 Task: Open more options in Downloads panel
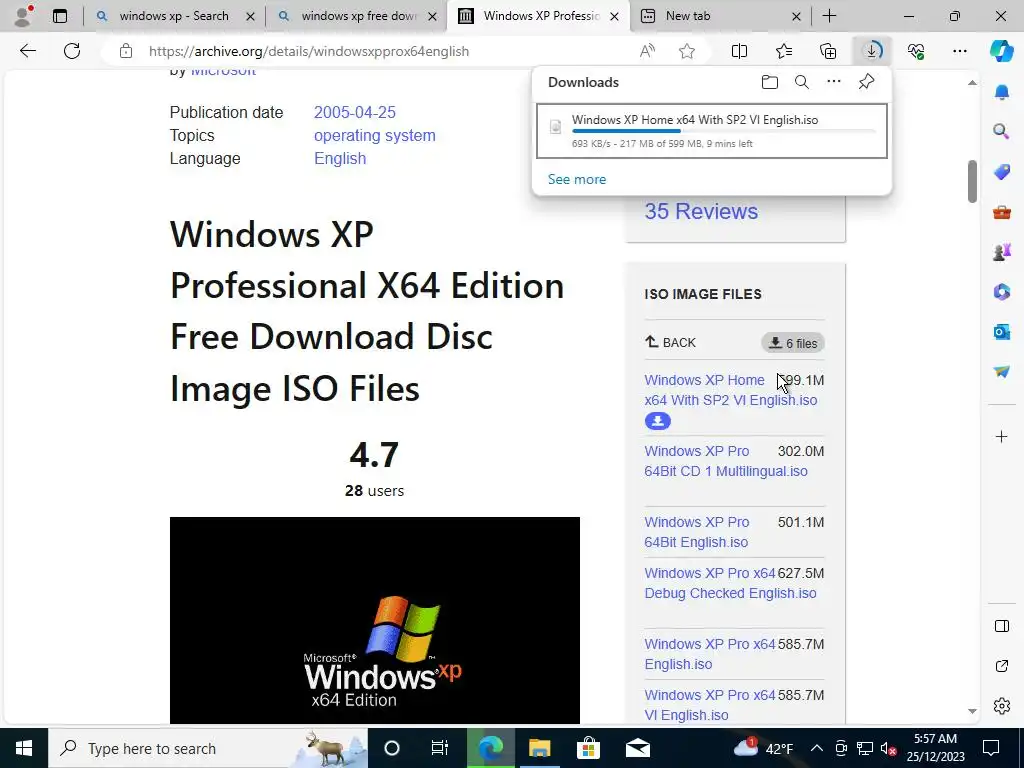point(834,82)
